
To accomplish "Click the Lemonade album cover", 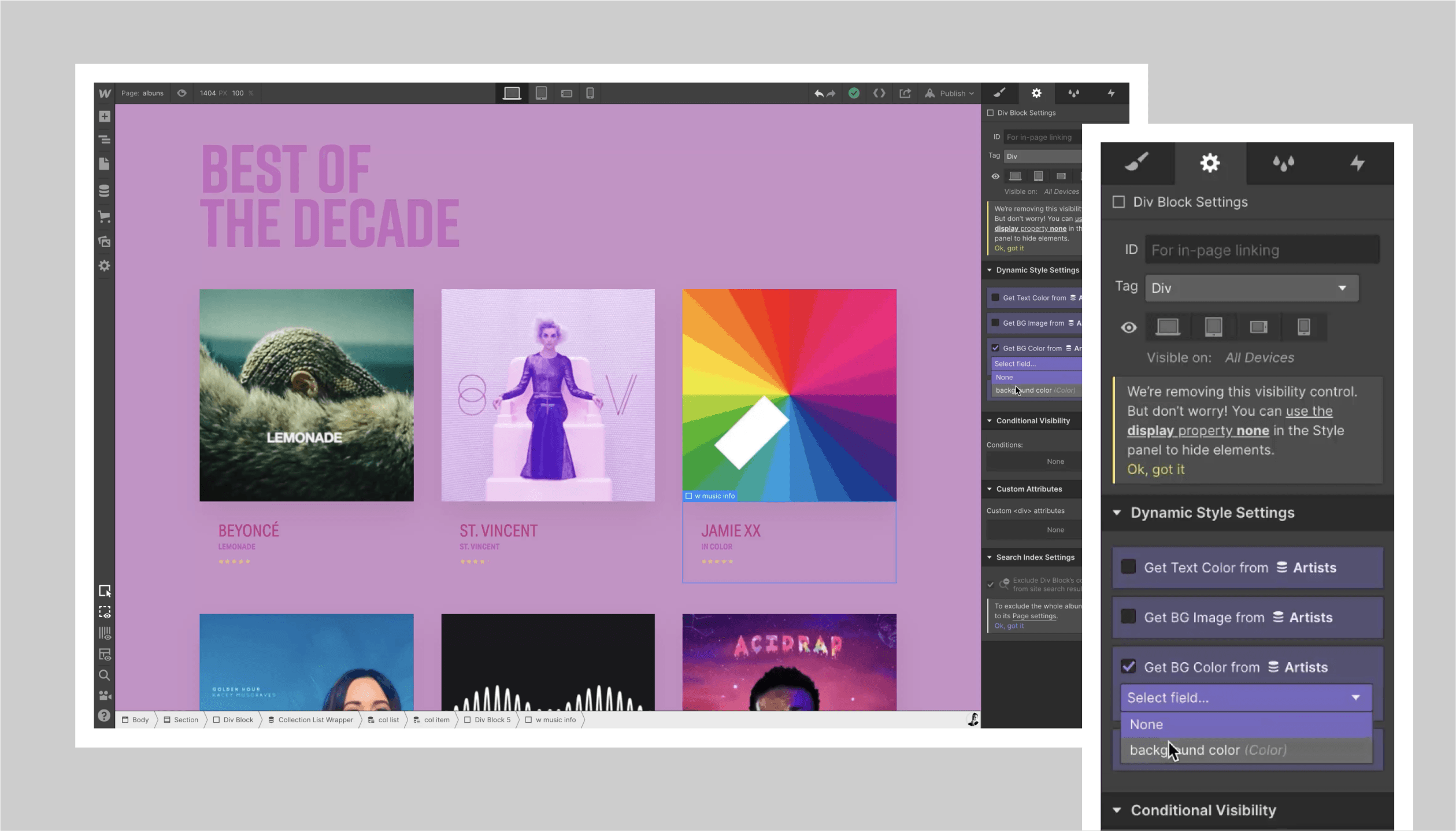I will [x=306, y=395].
